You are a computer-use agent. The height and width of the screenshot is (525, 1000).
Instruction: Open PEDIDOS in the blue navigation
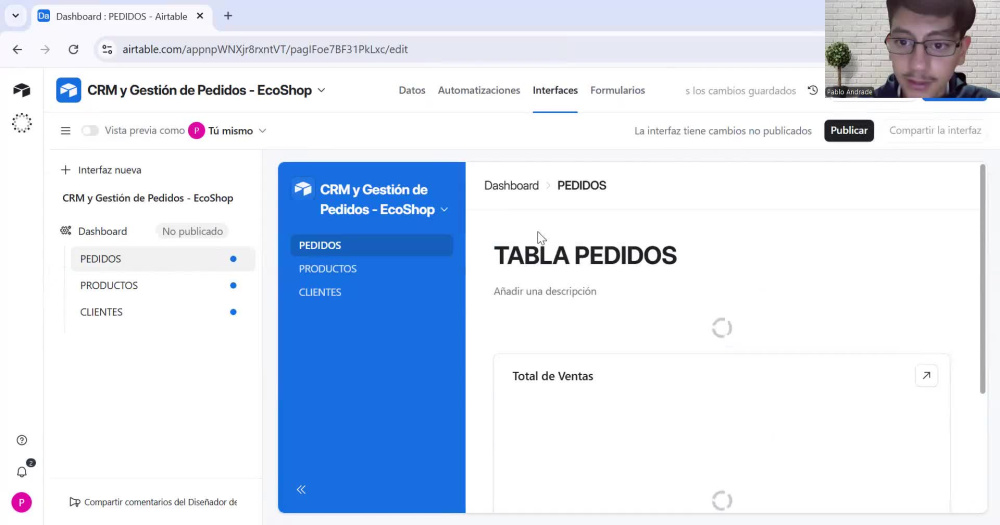pyautogui.click(x=372, y=246)
